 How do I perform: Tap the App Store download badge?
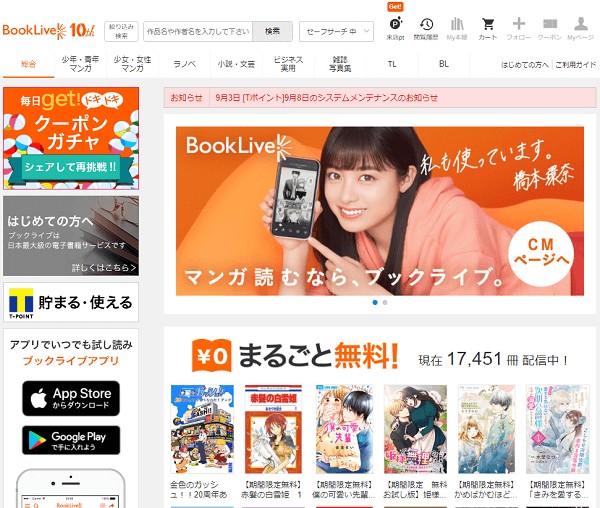coord(71,398)
